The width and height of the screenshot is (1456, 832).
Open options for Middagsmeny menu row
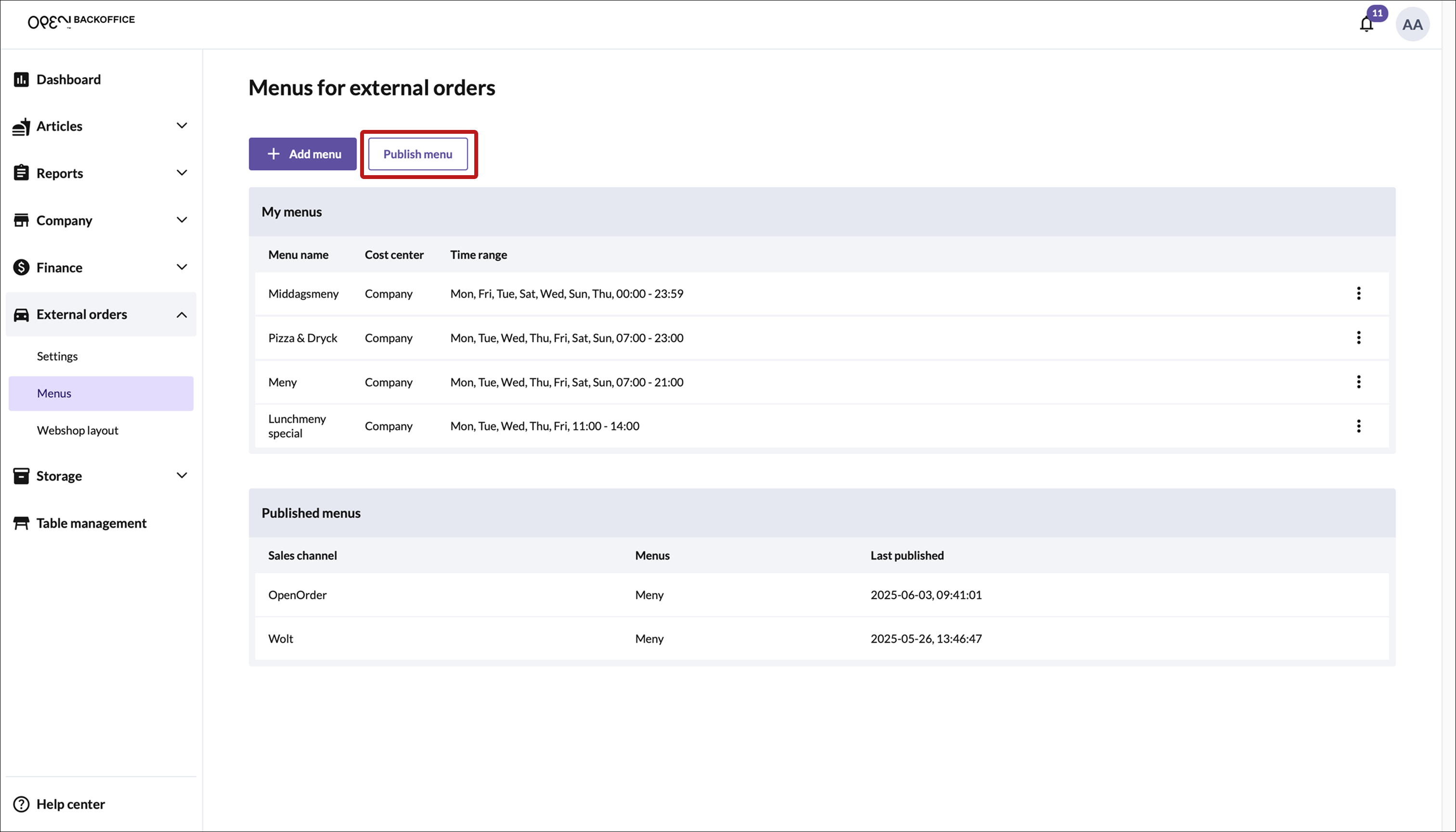tap(1358, 293)
